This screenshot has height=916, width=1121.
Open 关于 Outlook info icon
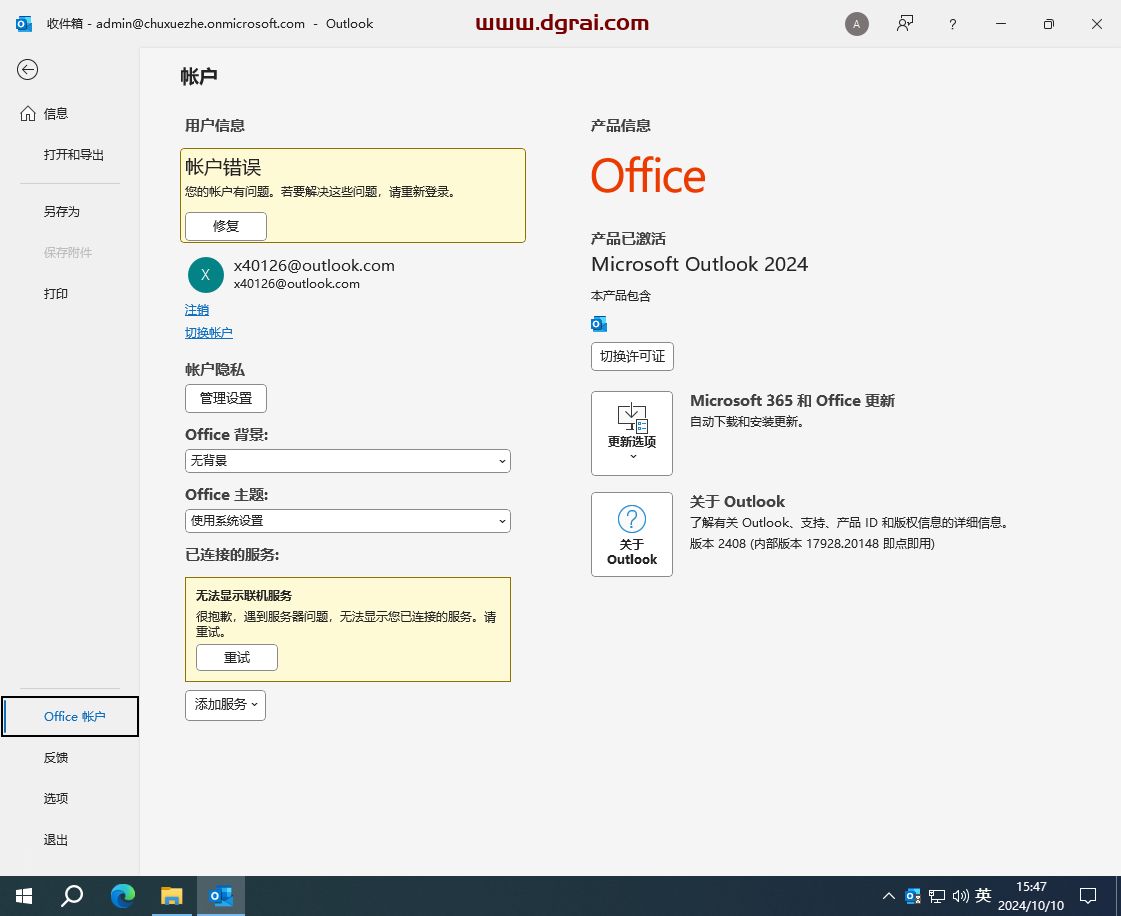point(632,517)
